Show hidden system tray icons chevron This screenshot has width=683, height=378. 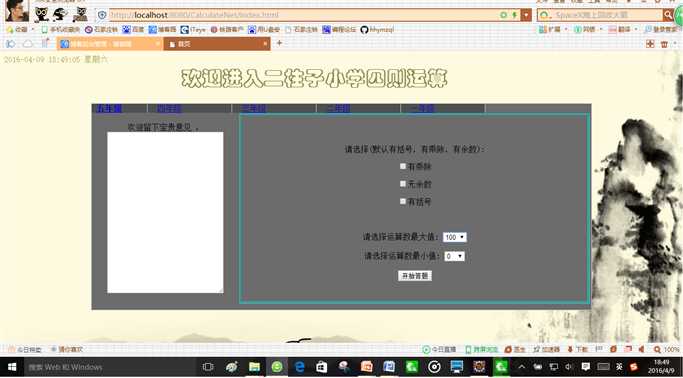click(x=521, y=367)
